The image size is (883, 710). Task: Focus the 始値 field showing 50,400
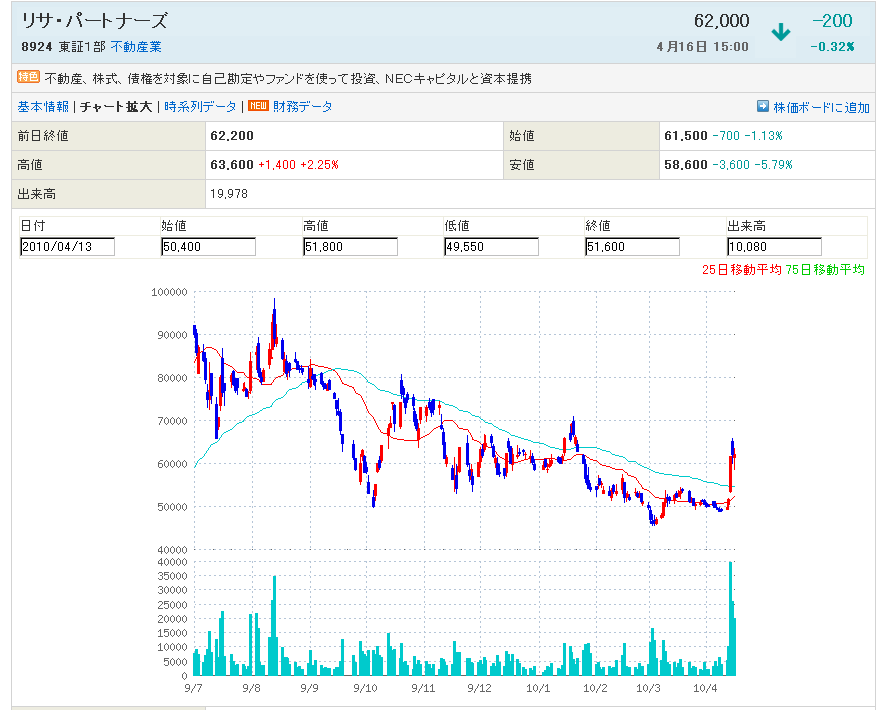coord(208,247)
